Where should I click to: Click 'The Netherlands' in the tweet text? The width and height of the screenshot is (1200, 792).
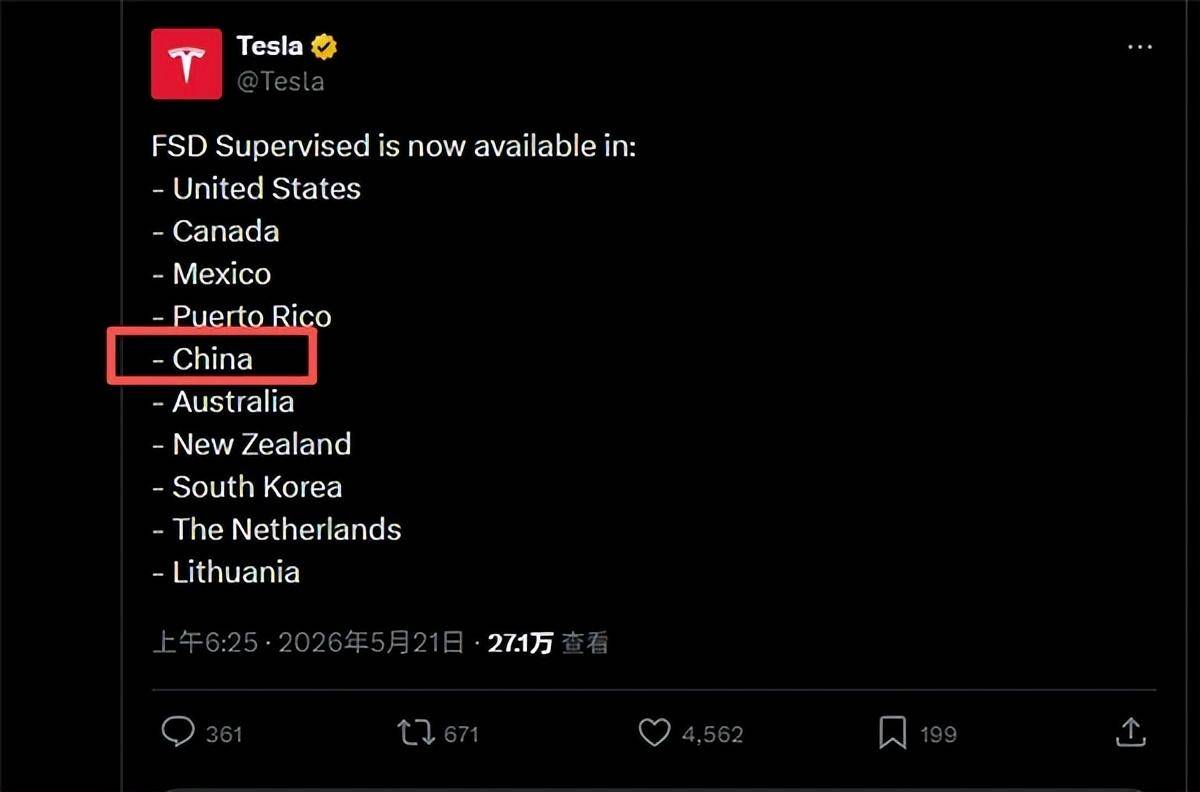point(287,529)
